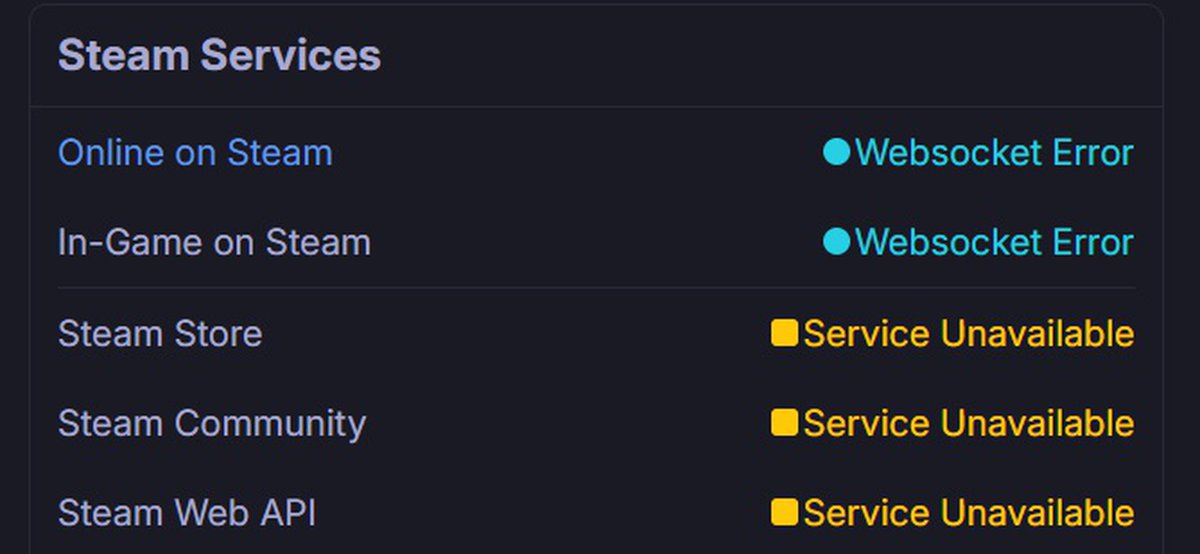Select the In-Game on Steam label
1200x554 pixels.
pos(214,242)
